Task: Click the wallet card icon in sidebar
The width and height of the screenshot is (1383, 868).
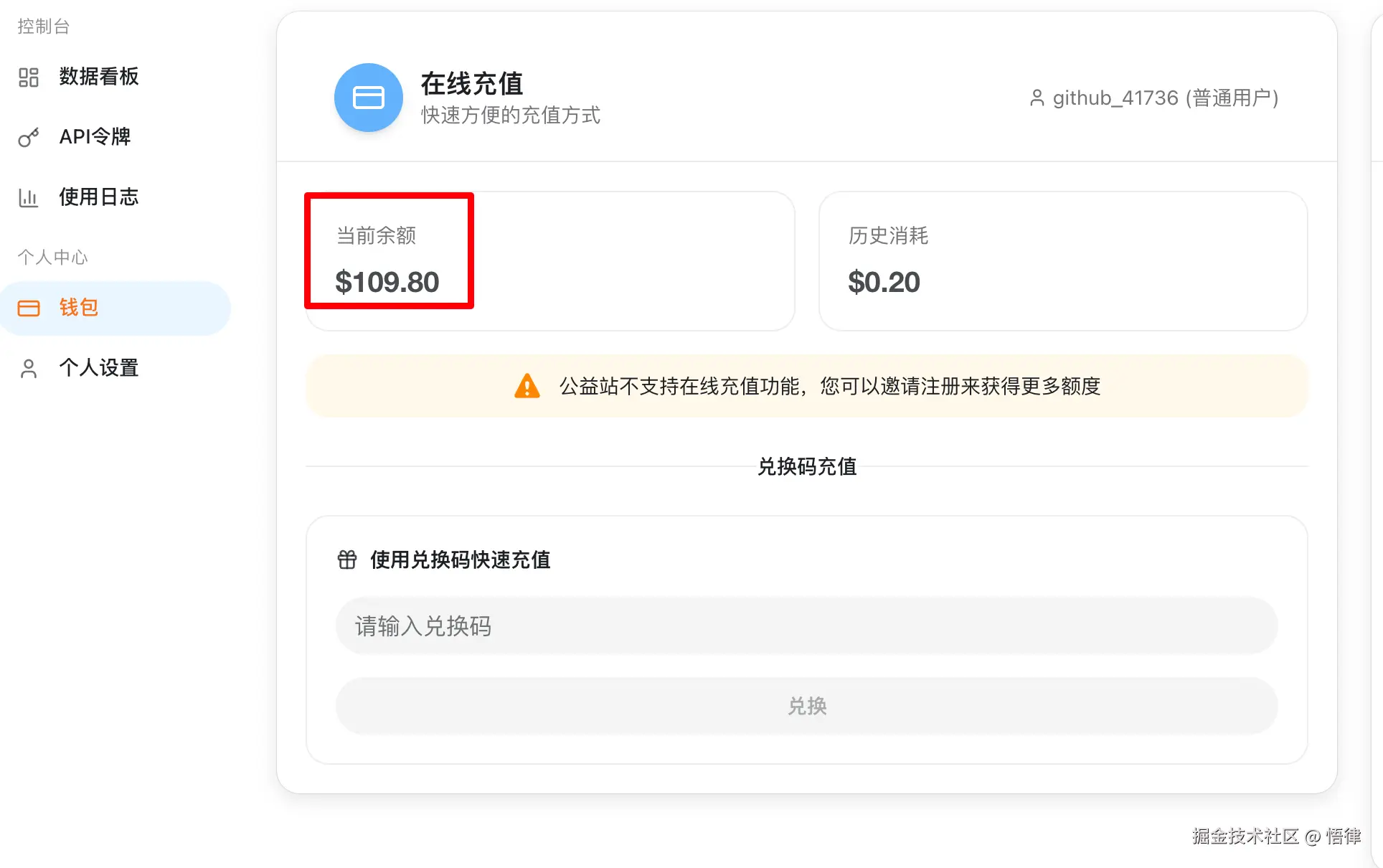Action: (x=29, y=308)
